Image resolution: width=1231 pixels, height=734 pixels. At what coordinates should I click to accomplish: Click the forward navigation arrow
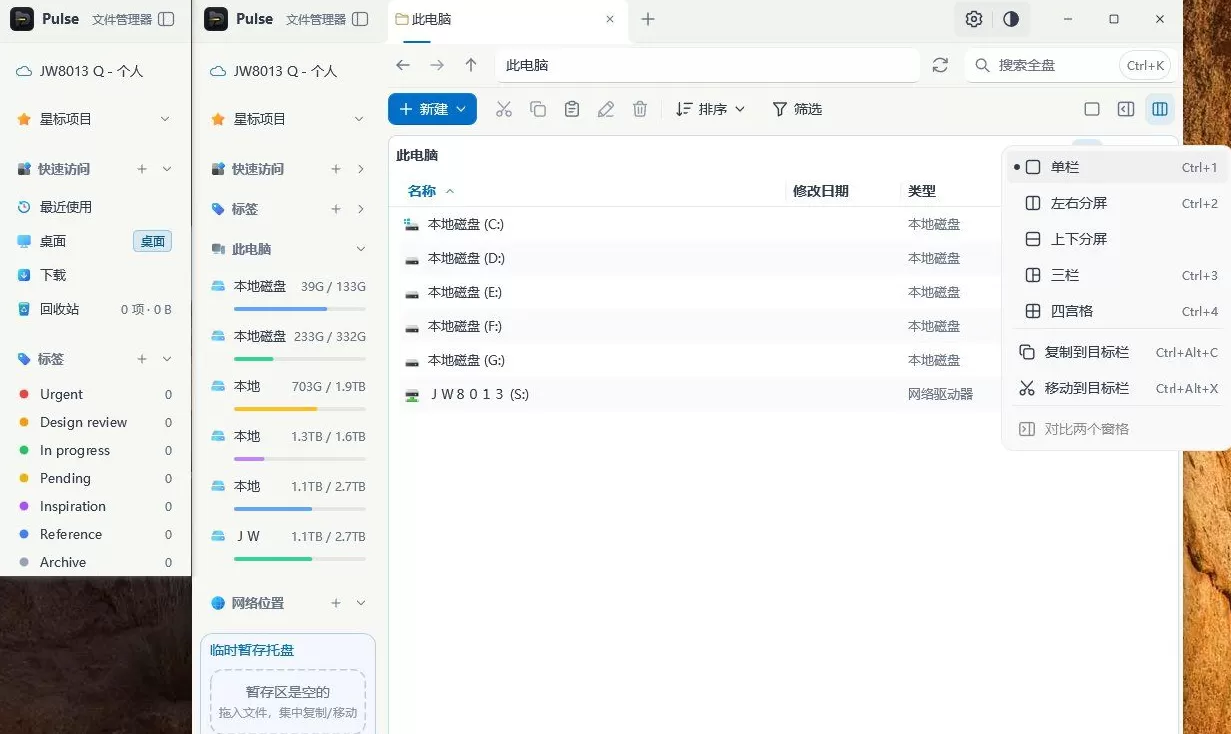[437, 65]
